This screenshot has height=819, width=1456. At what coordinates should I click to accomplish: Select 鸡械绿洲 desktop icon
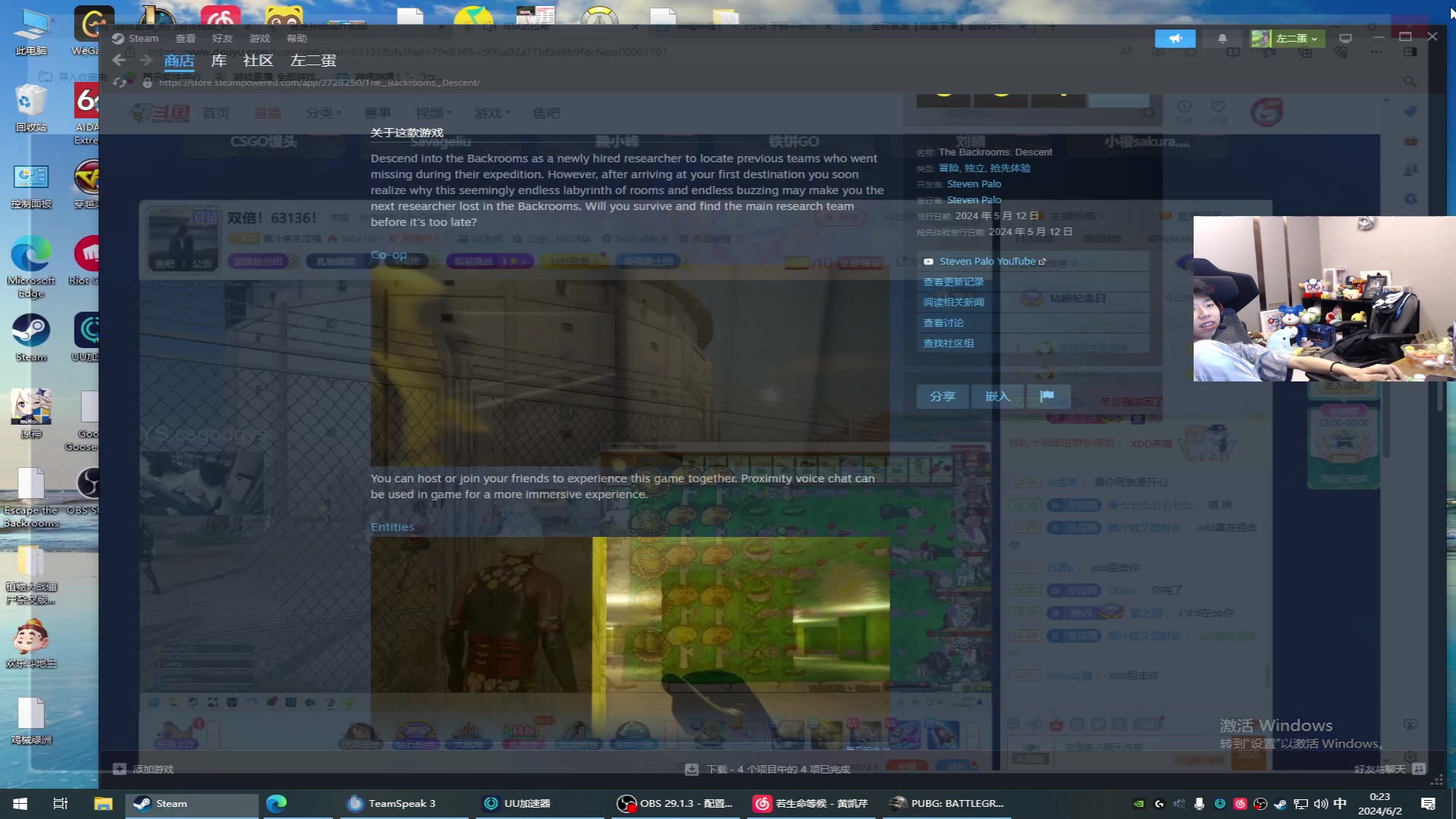31,720
